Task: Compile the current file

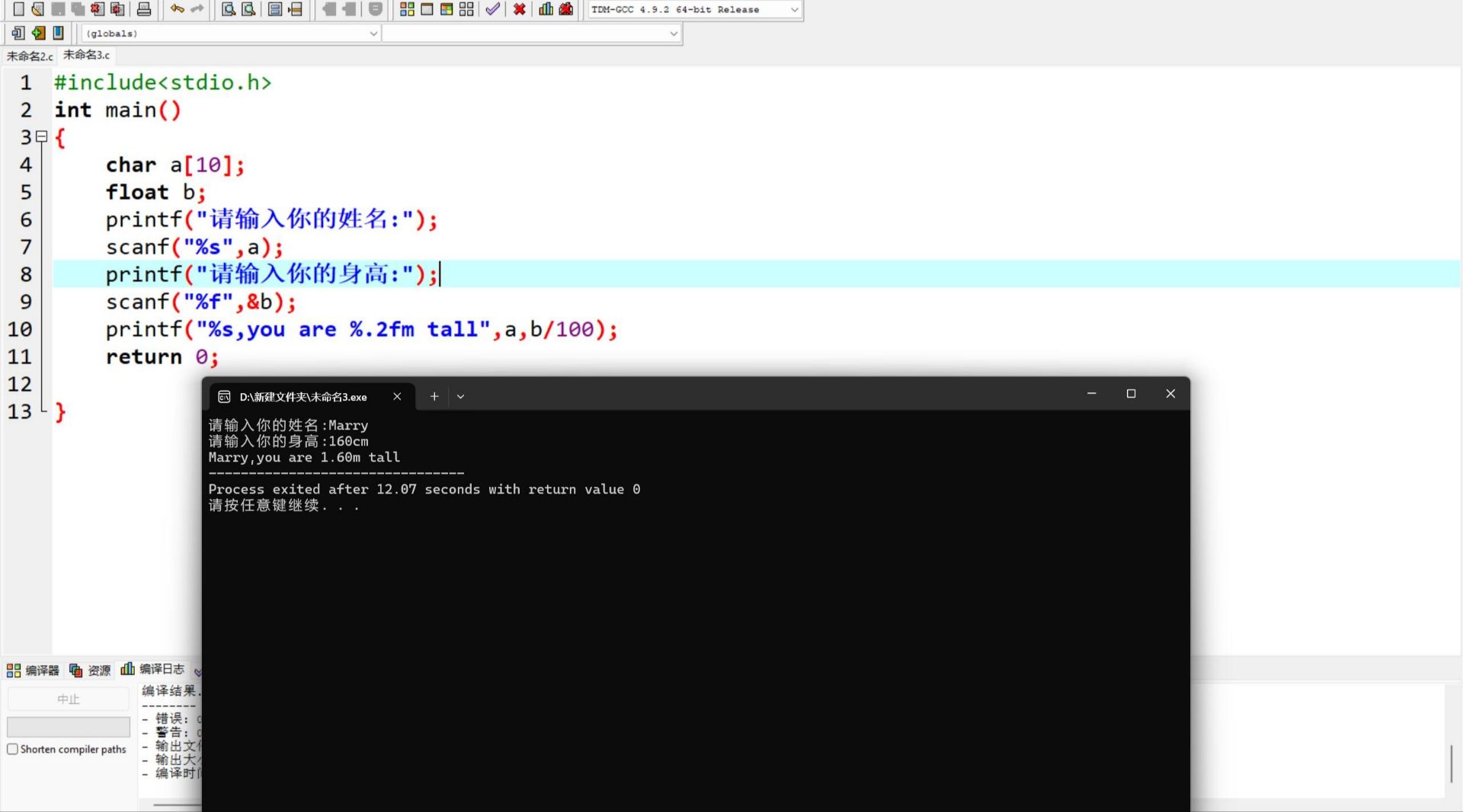Action: [408, 9]
